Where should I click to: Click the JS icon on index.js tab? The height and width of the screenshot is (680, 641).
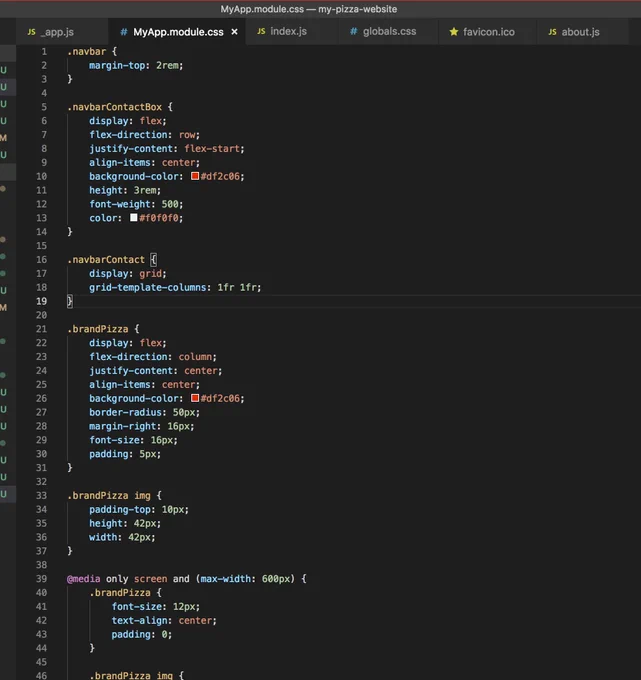click(261, 31)
